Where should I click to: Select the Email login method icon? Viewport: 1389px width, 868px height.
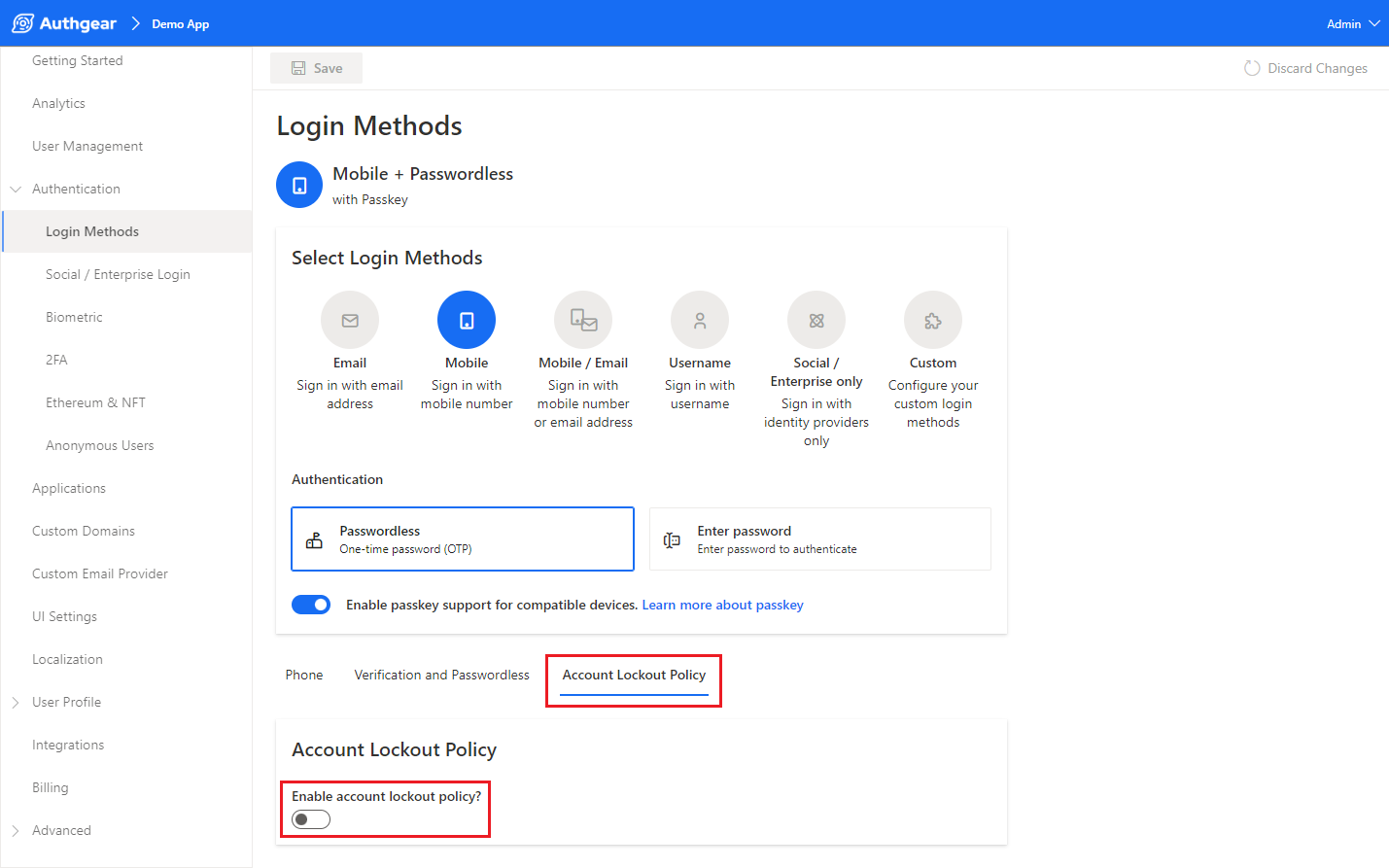[350, 320]
